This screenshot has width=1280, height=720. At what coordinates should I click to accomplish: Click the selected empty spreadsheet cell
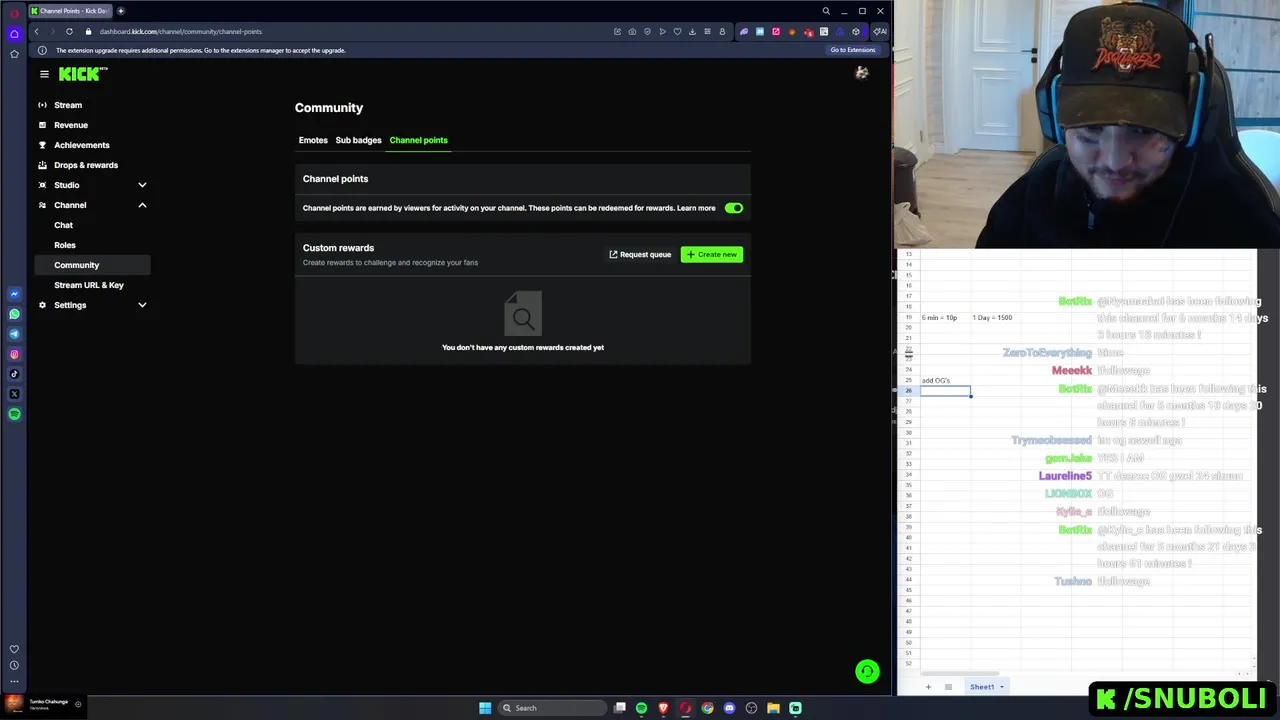pyautogui.click(x=945, y=391)
